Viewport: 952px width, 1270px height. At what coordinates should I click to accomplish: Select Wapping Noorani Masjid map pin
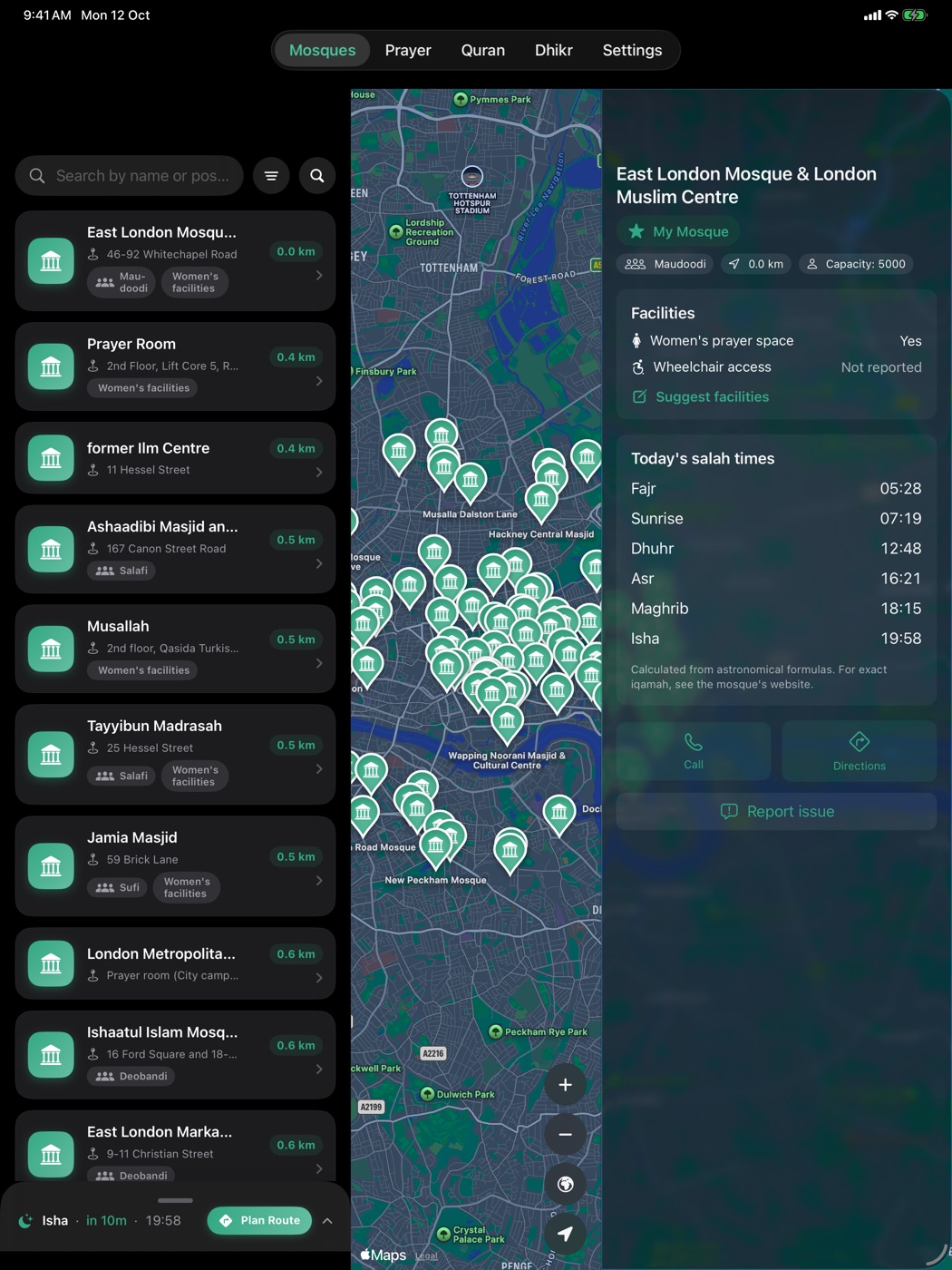coord(507,723)
